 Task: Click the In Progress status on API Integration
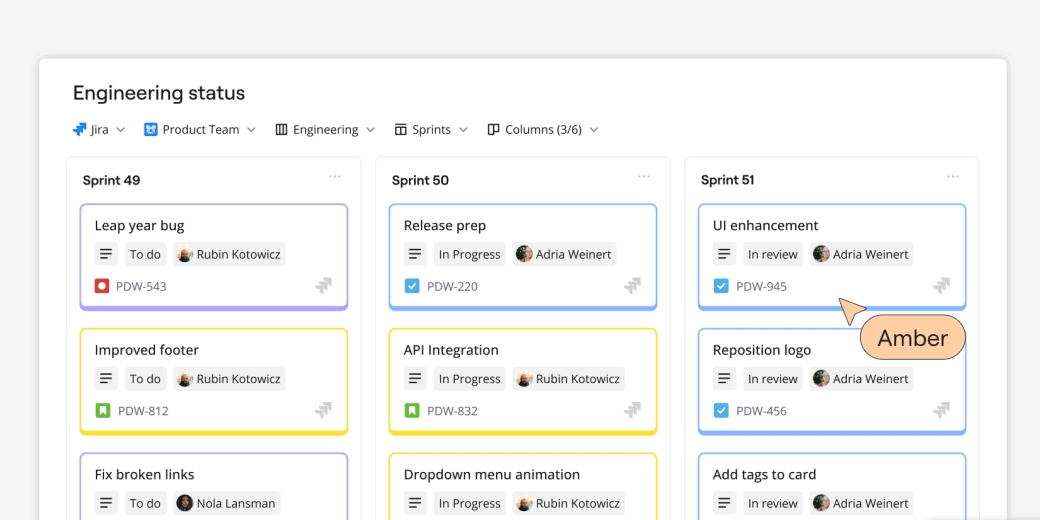469,379
